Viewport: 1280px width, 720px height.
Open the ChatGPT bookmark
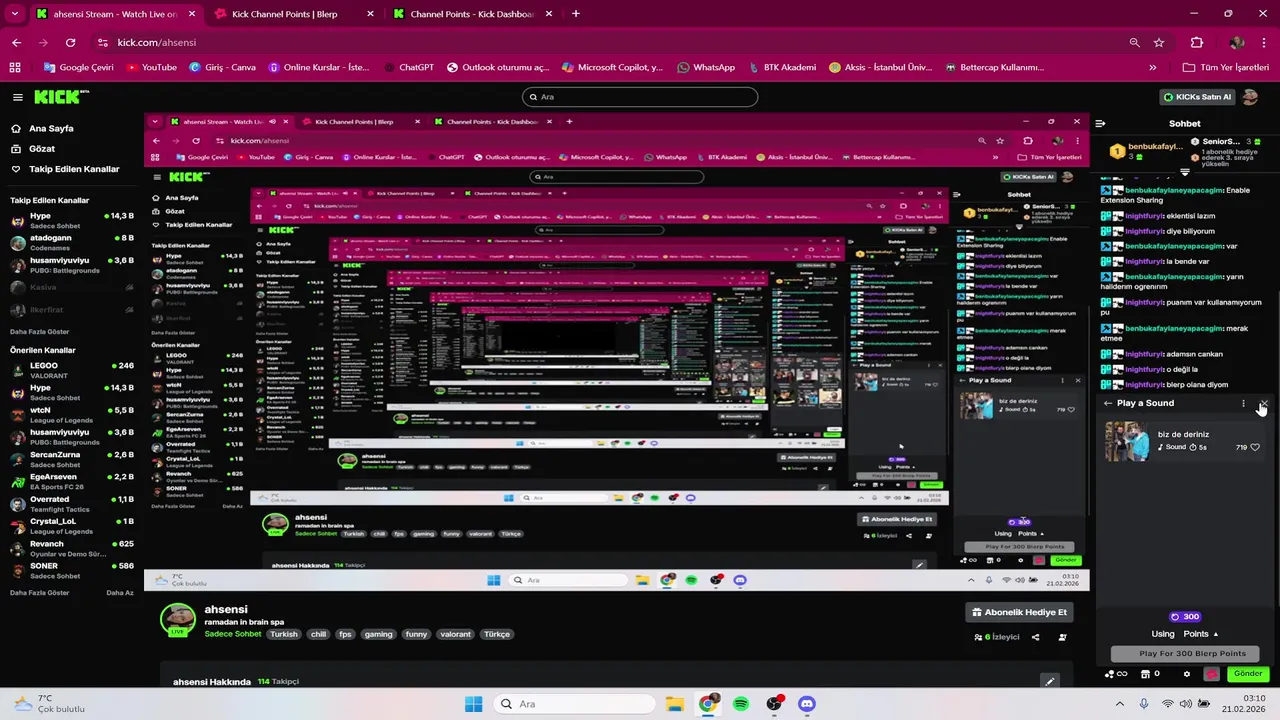pyautogui.click(x=409, y=67)
